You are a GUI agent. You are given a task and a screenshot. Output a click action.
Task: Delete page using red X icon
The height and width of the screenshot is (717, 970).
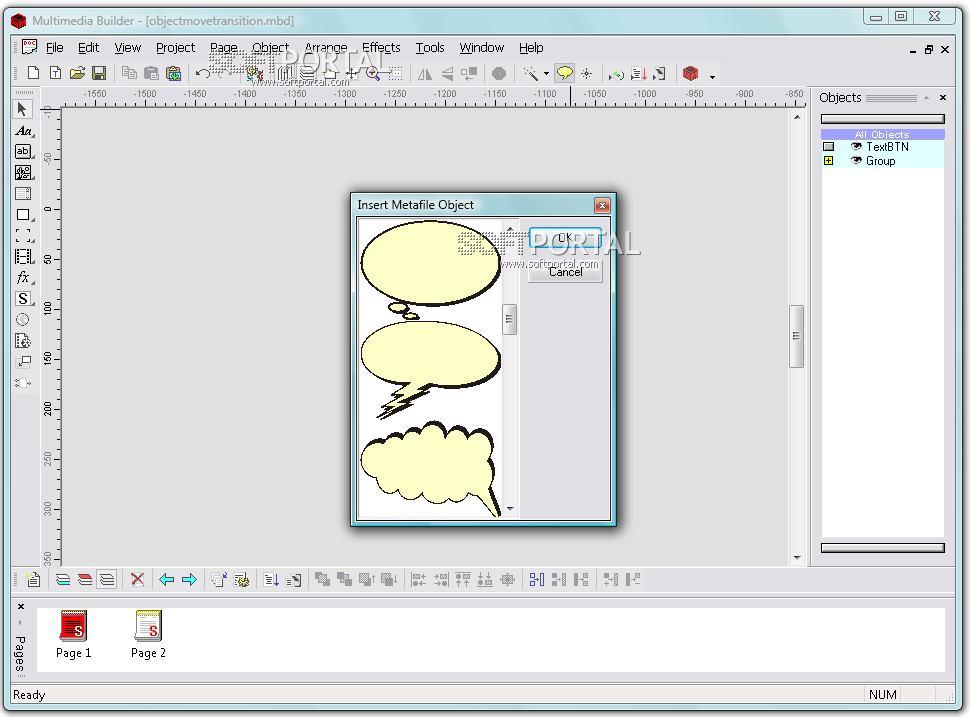click(138, 579)
